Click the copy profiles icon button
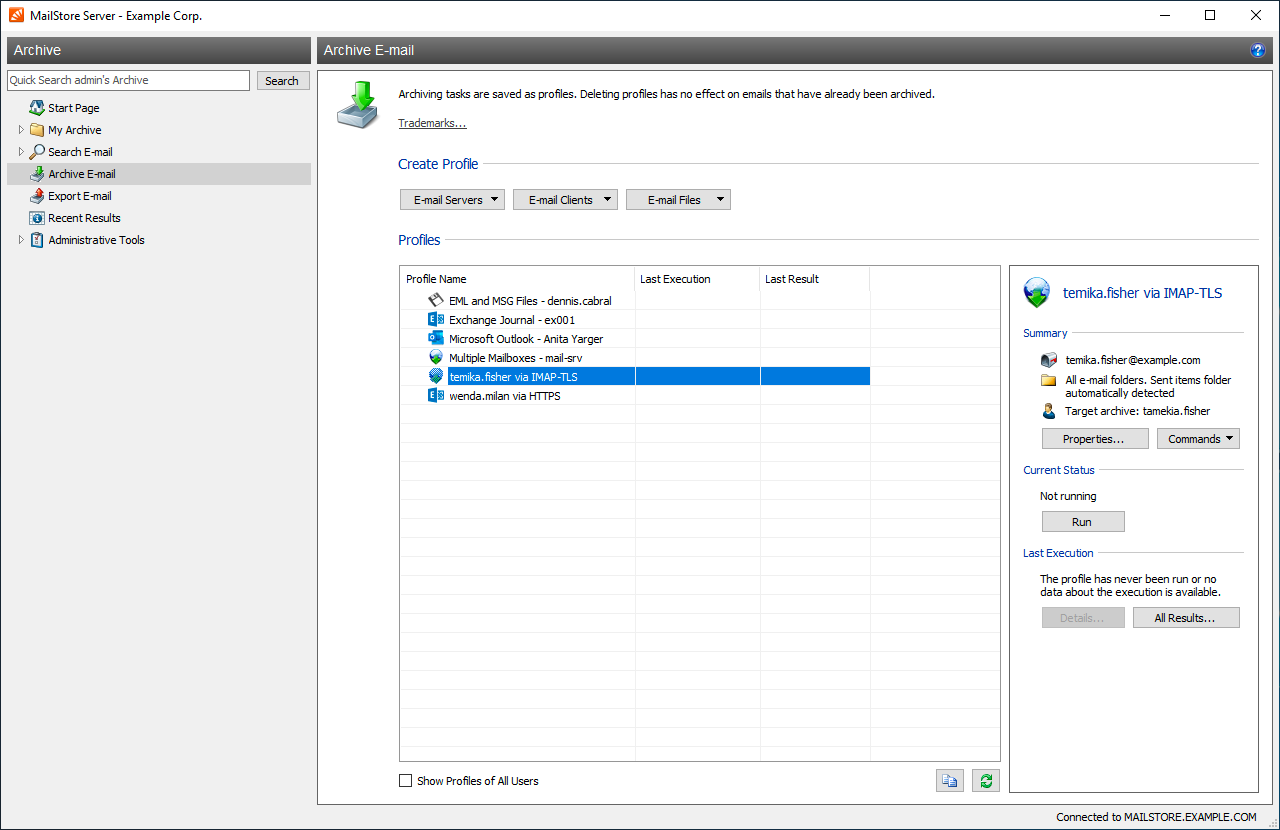This screenshot has height=830, width=1280. [949, 781]
